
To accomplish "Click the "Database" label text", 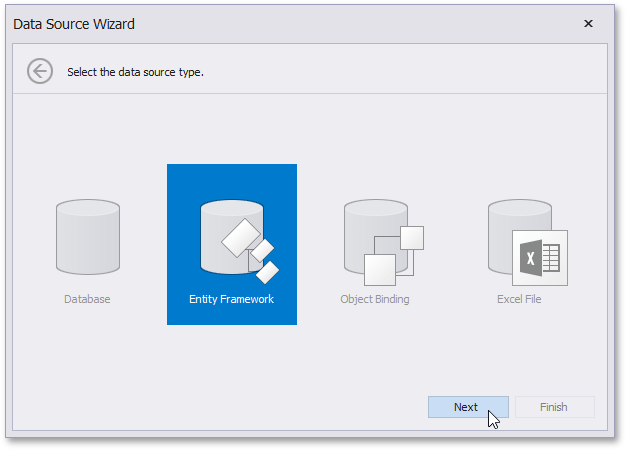I will 88,299.
